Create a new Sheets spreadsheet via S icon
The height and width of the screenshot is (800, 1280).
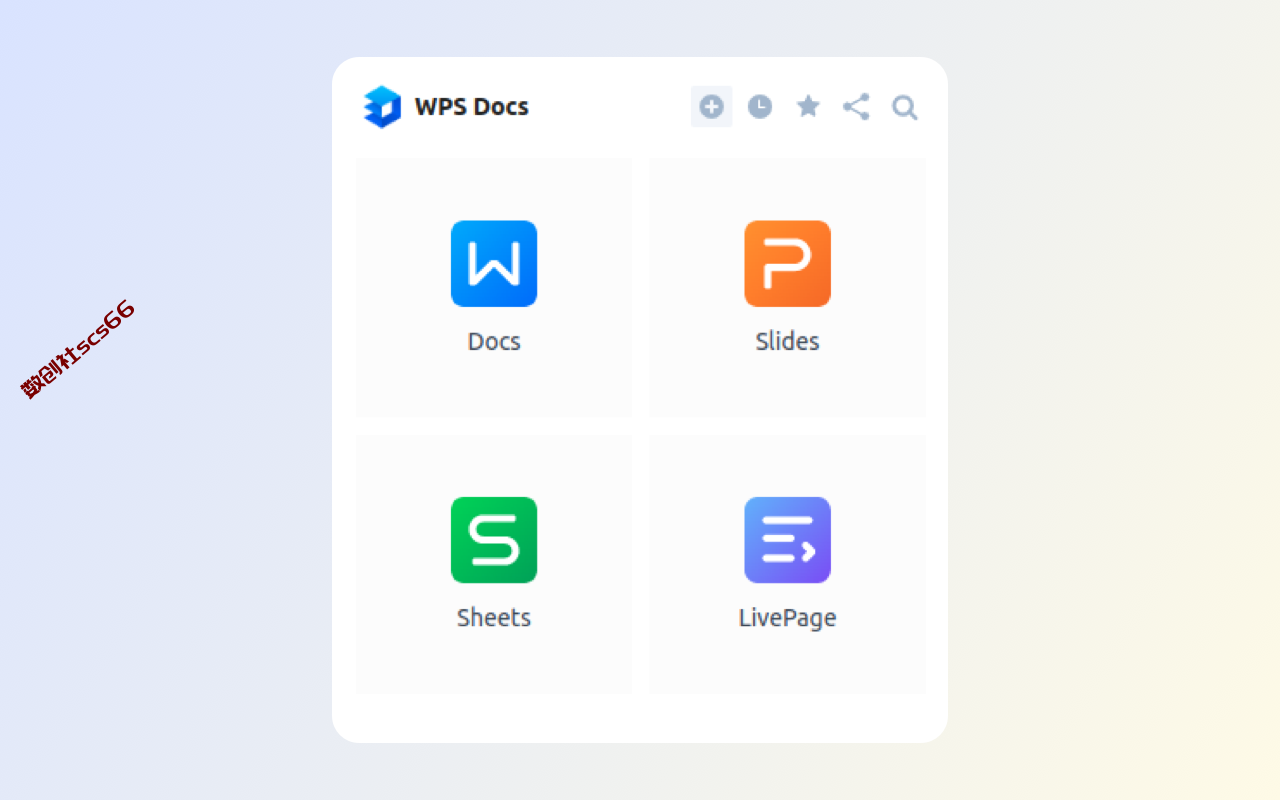pyautogui.click(x=494, y=539)
